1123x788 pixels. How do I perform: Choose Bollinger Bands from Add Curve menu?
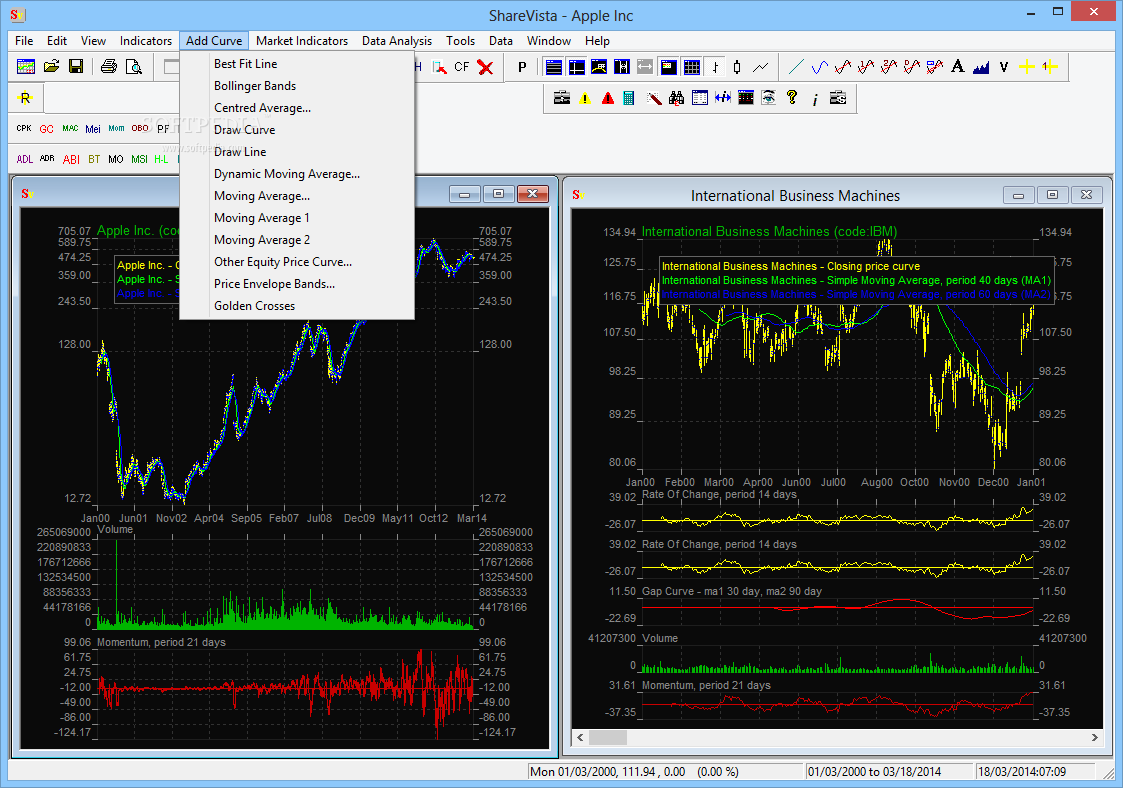point(255,86)
